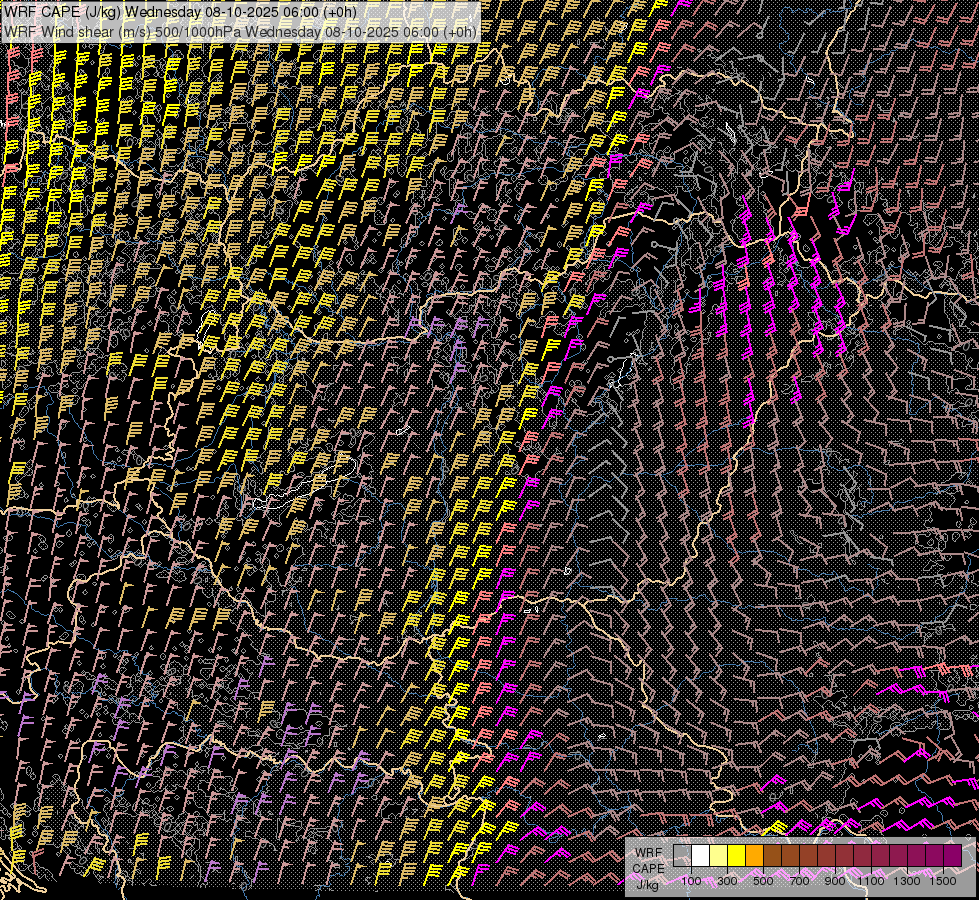This screenshot has height=900, width=979.
Task: Click the 100 legend scale label
Action: [x=691, y=881]
